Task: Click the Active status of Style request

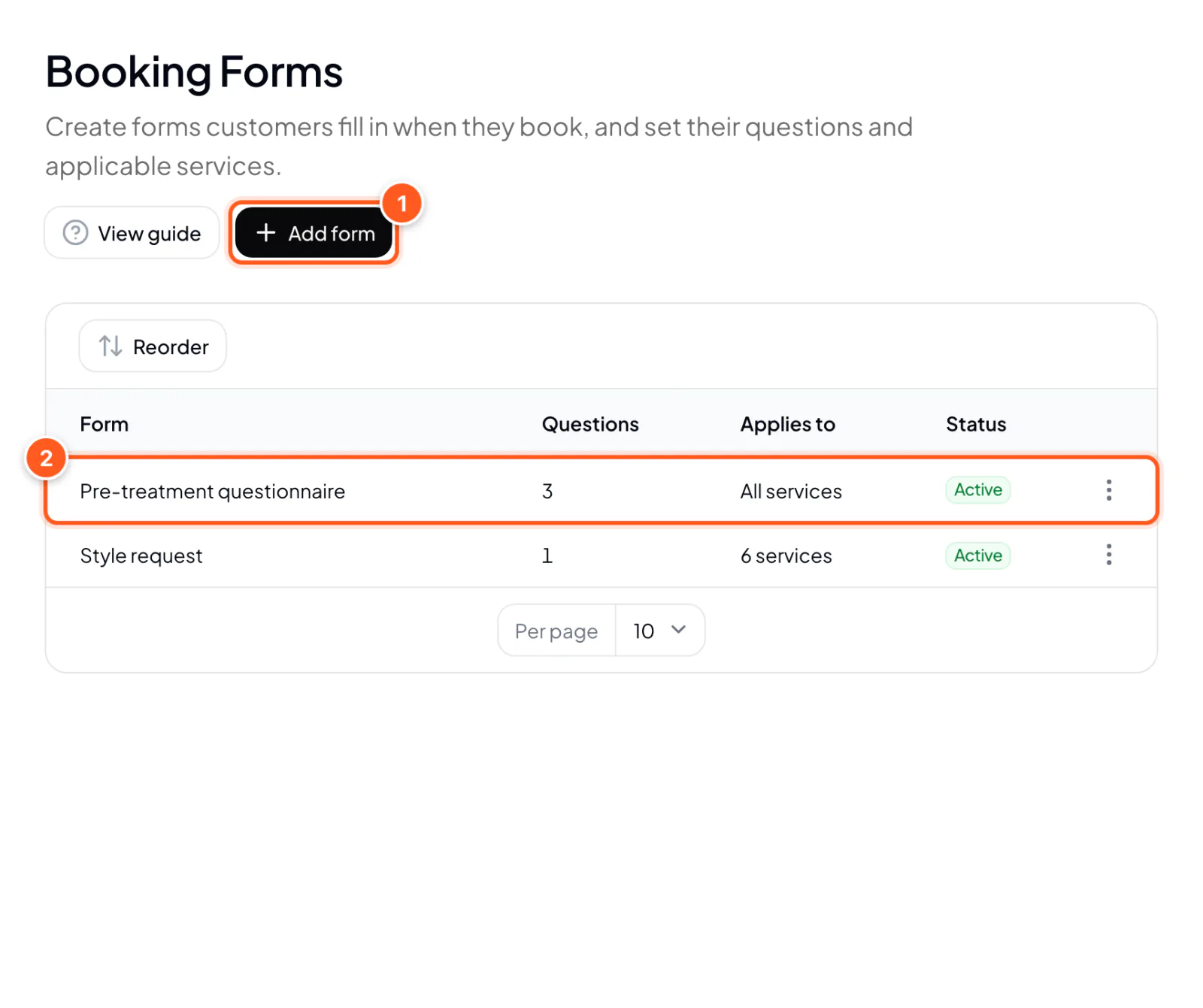Action: [977, 555]
